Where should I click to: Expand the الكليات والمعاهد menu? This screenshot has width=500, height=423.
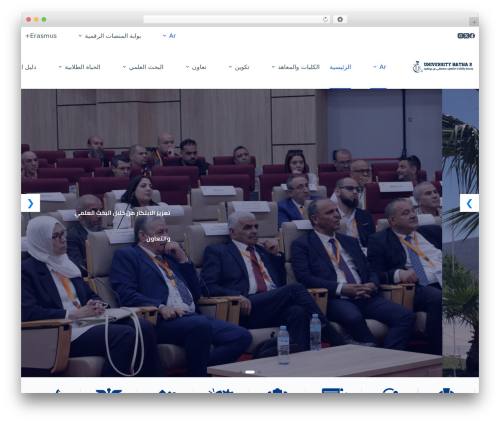click(295, 67)
